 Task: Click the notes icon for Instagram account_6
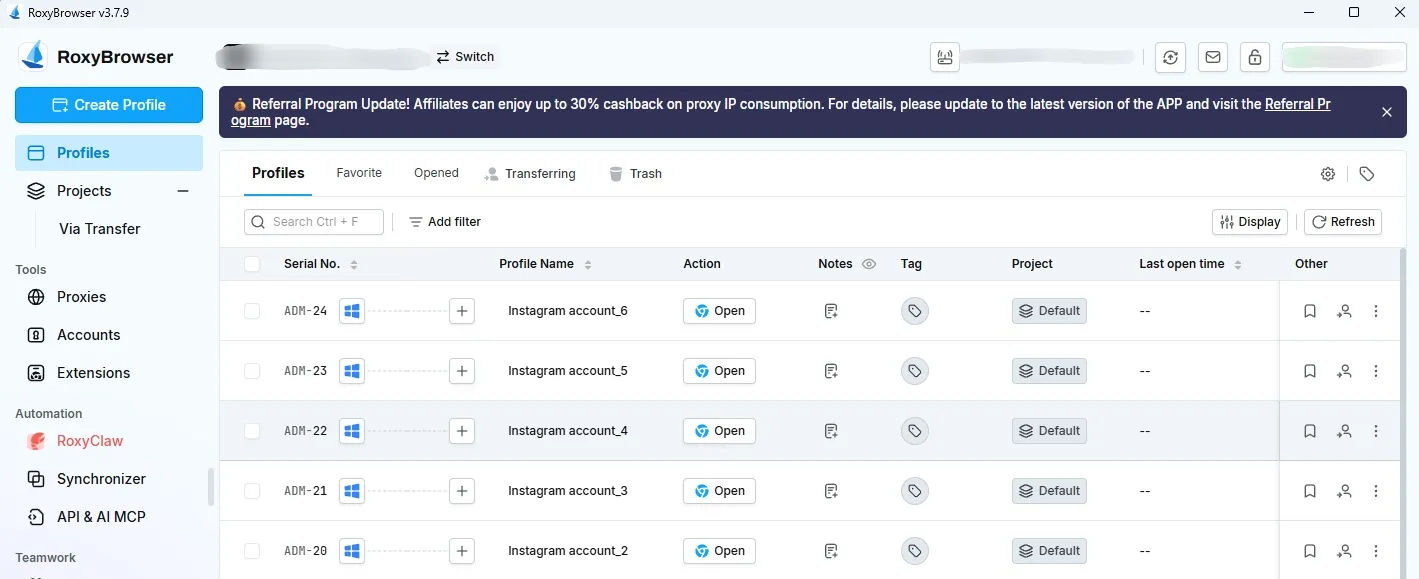point(830,311)
